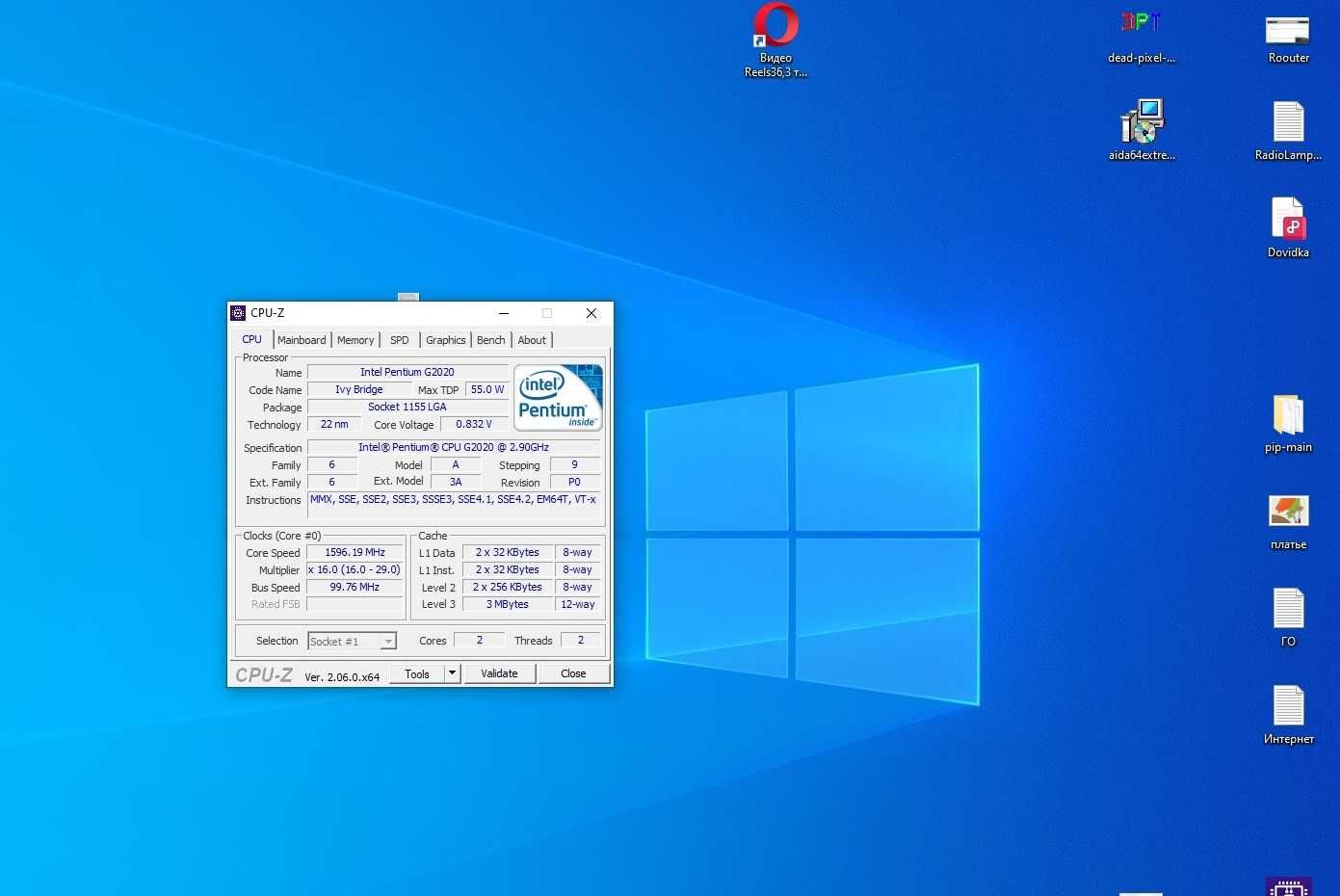This screenshot has height=896, width=1340.
Task: Click the L1 Data 2 x 32 KBytes value
Action: click(508, 552)
